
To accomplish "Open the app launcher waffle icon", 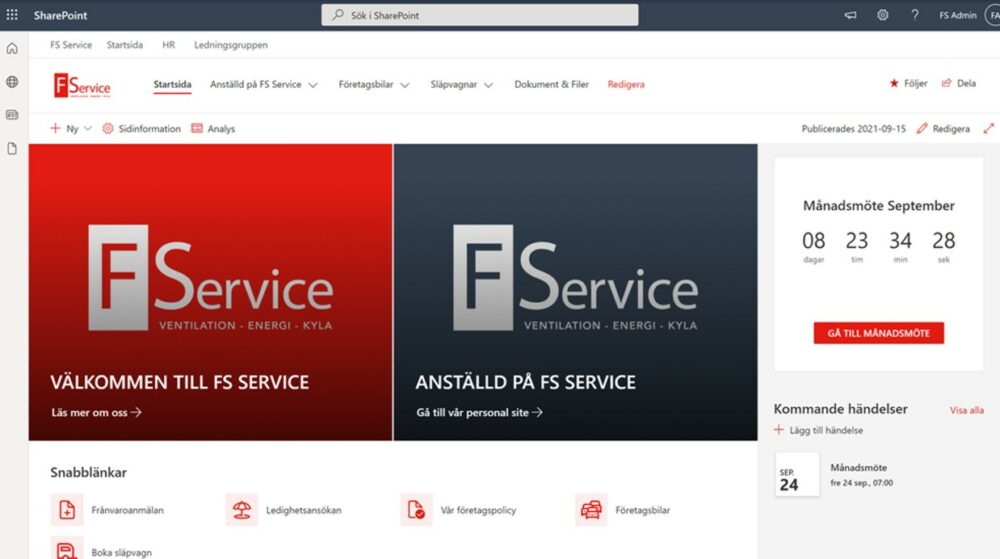I will (12, 15).
